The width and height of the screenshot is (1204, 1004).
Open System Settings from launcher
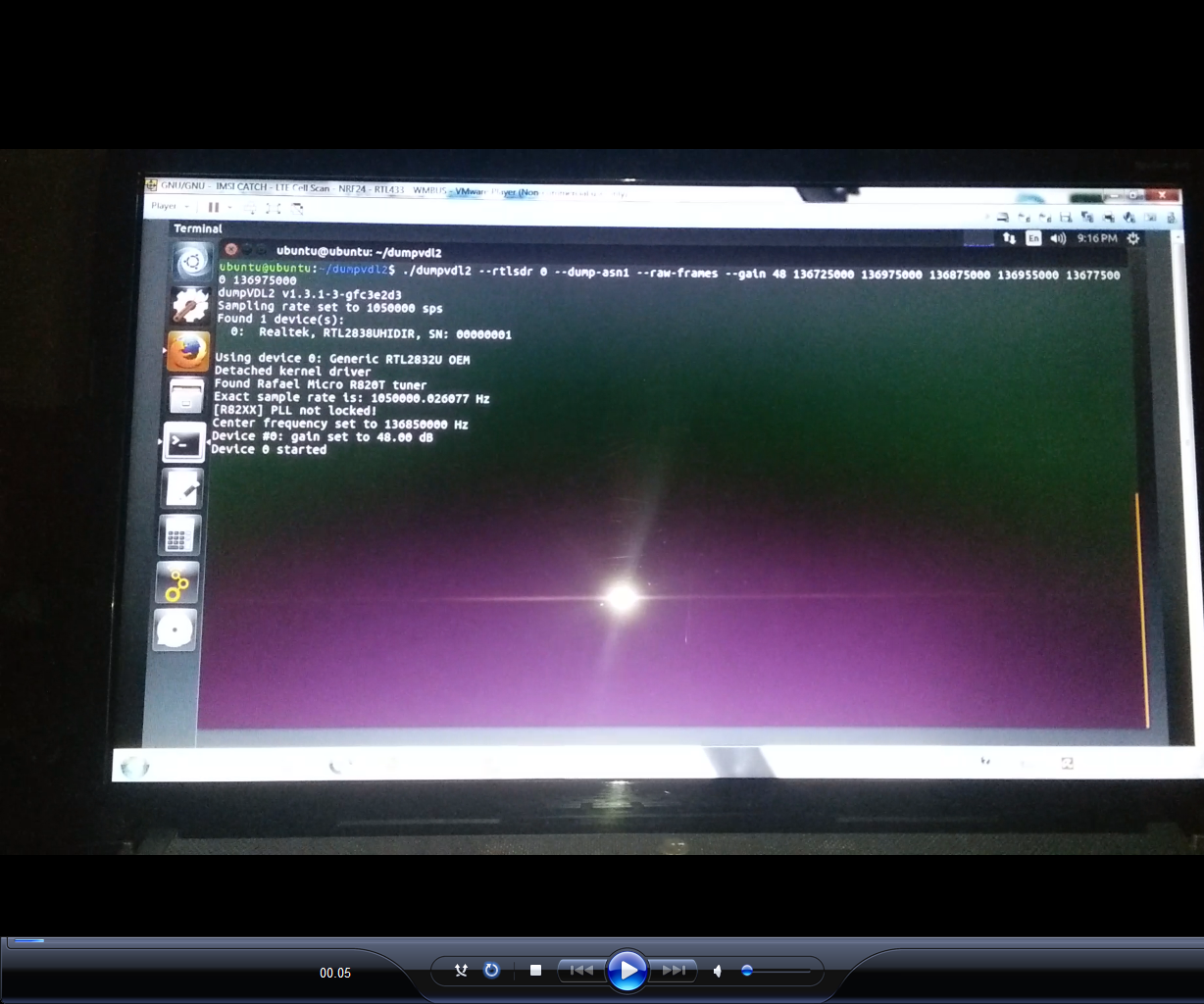190,307
